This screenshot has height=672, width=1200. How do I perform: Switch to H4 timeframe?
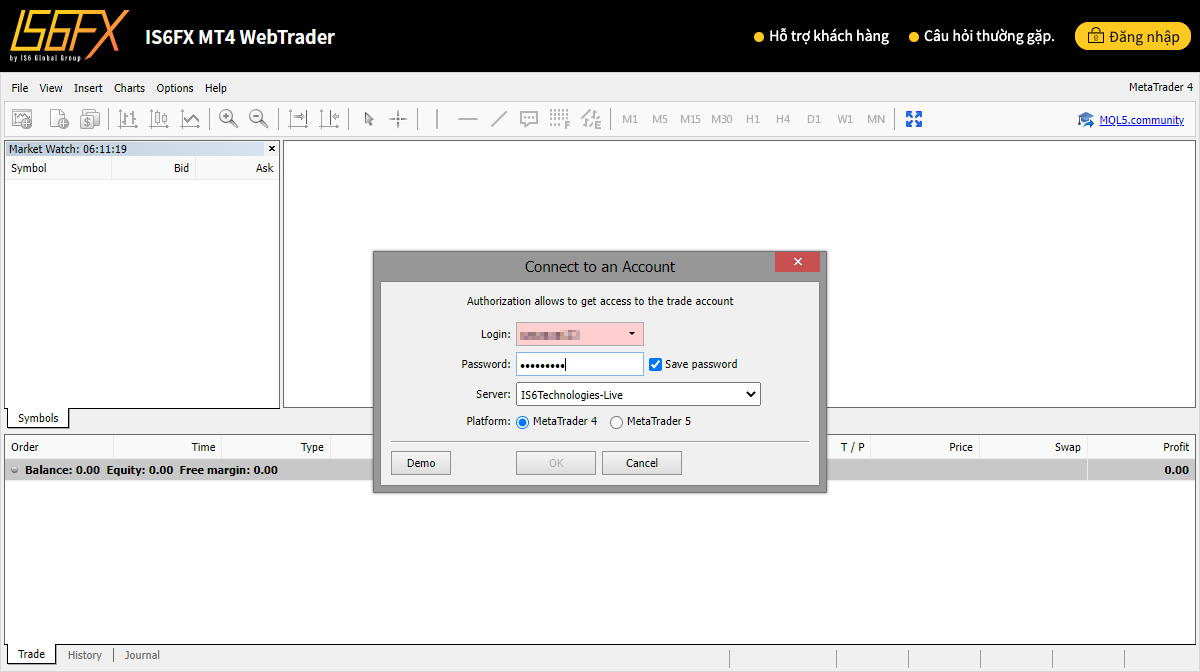[783, 119]
